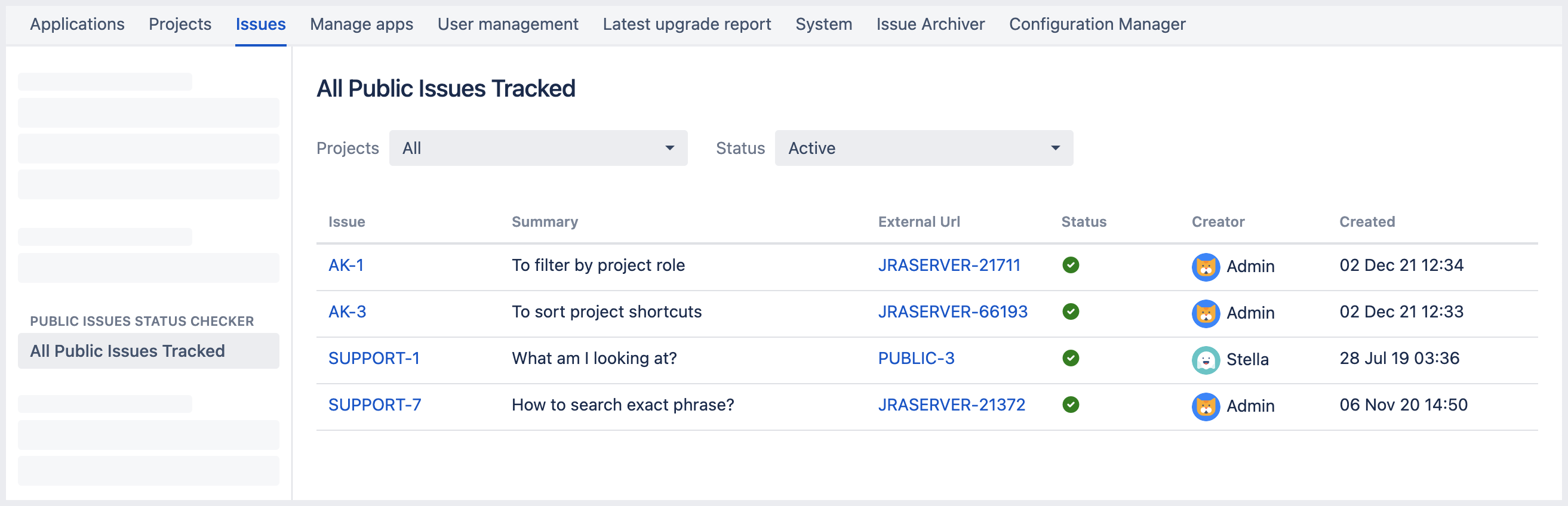Go to the User management tab
Viewport: 1568px width, 506px height.
pyautogui.click(x=507, y=24)
